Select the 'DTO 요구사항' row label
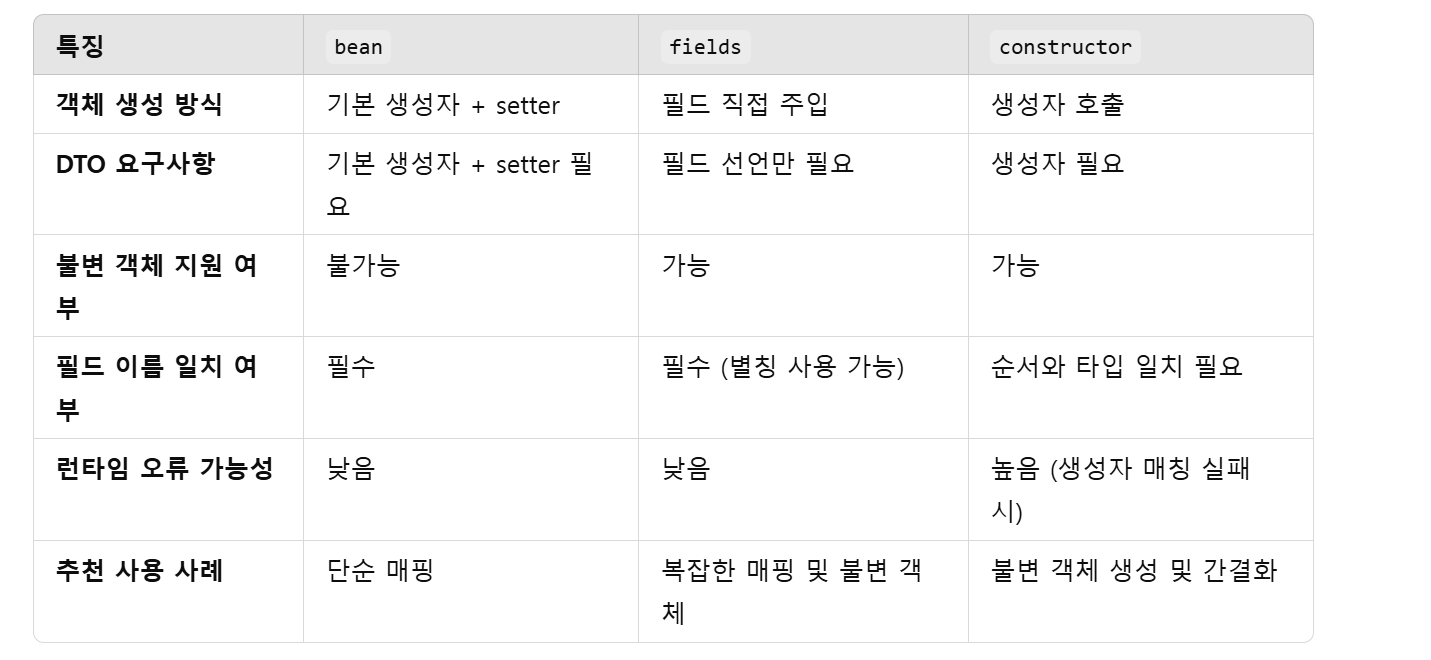Viewport: 1431px width, 660px height. coord(135,164)
